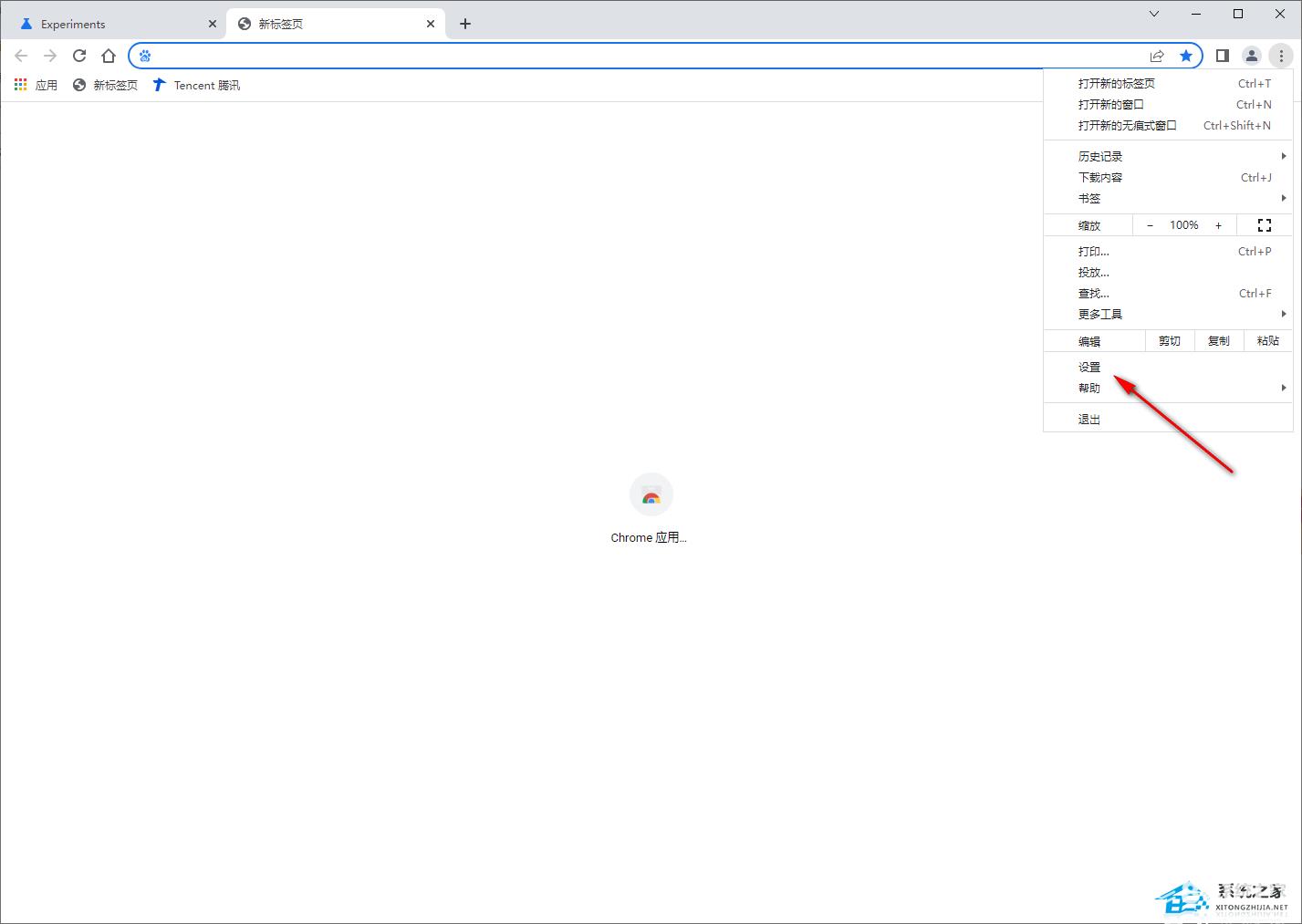
Task: Open the Chrome 应用 shortcut tile
Action: click(651, 509)
